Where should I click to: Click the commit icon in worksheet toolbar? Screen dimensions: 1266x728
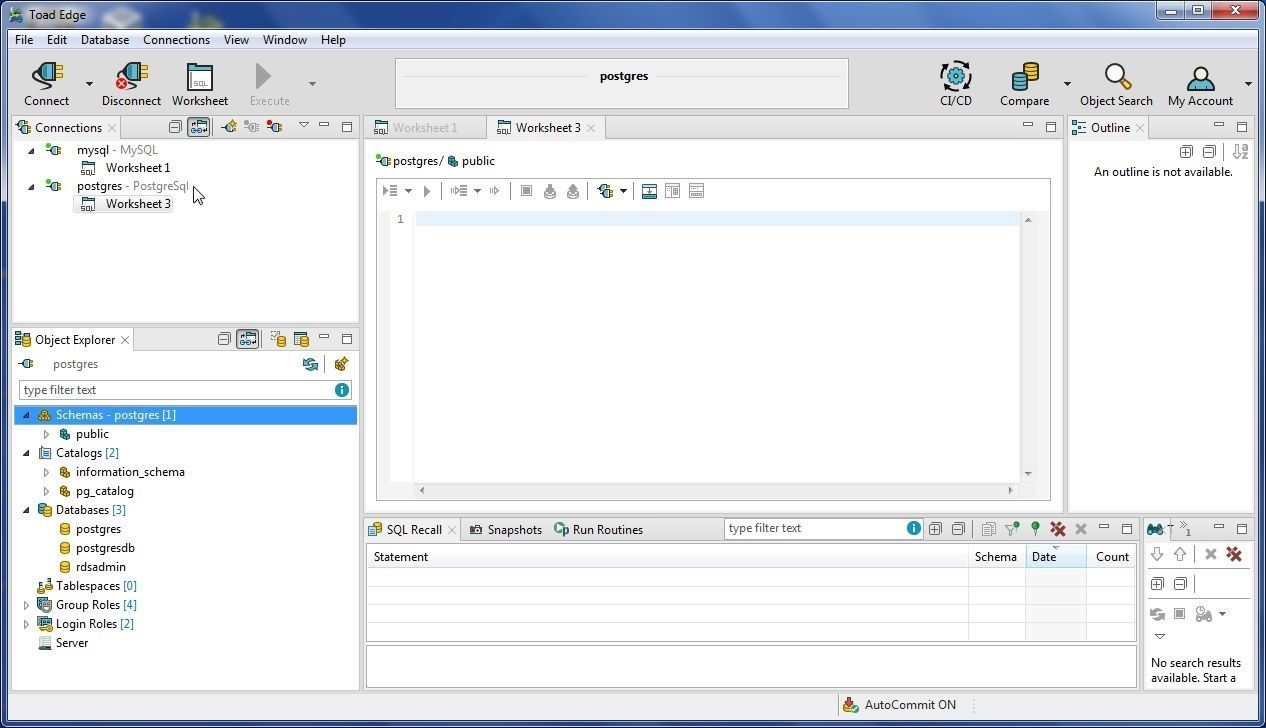coord(549,191)
